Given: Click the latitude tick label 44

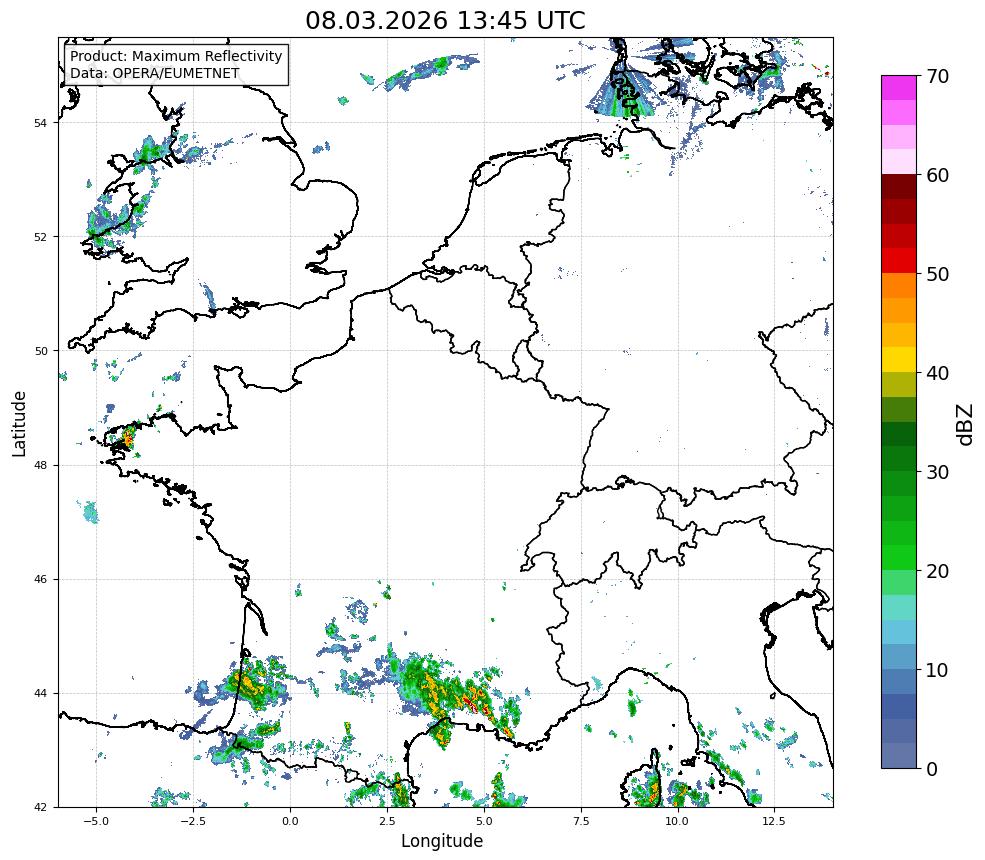Looking at the screenshot, I should tap(40, 694).
